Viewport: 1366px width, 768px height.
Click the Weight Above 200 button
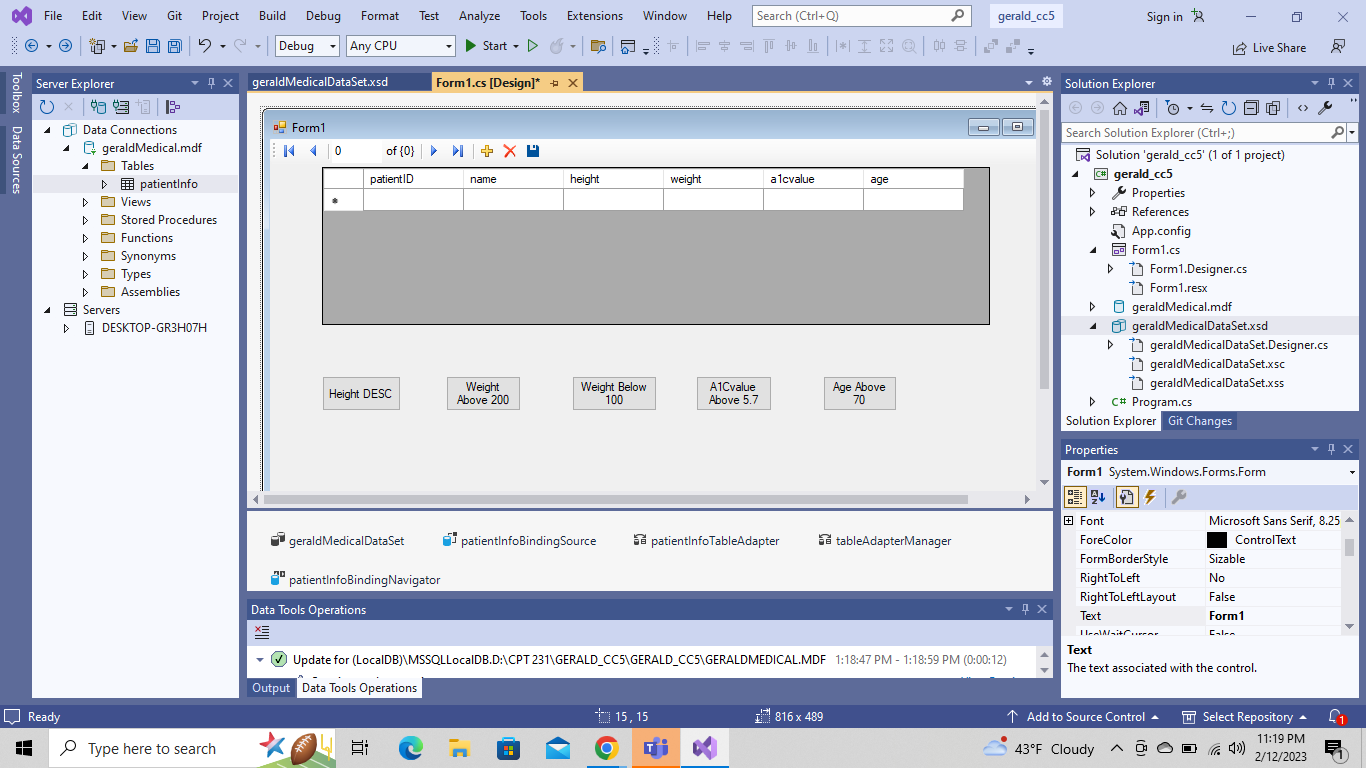point(483,393)
